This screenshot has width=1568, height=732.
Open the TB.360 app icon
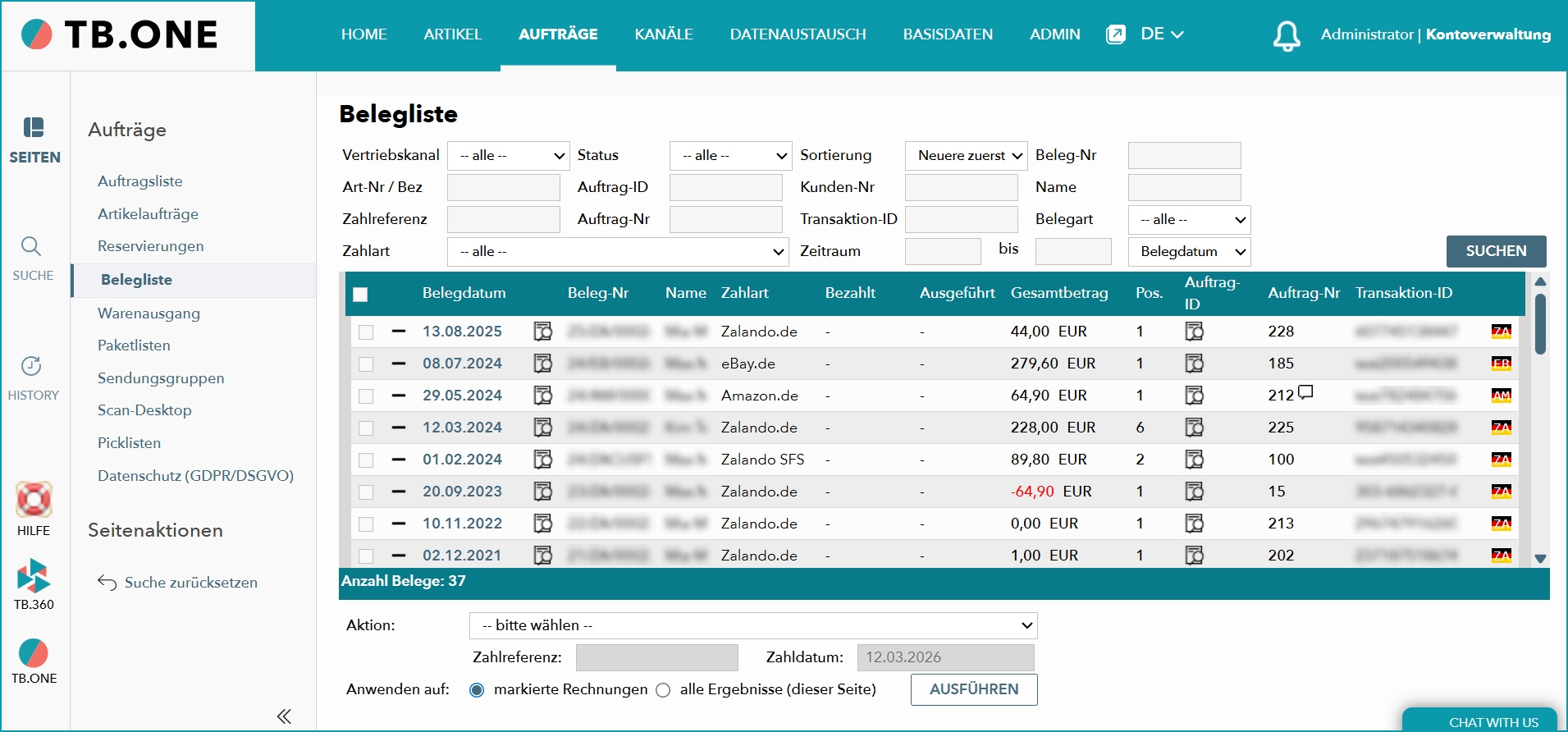[x=34, y=575]
